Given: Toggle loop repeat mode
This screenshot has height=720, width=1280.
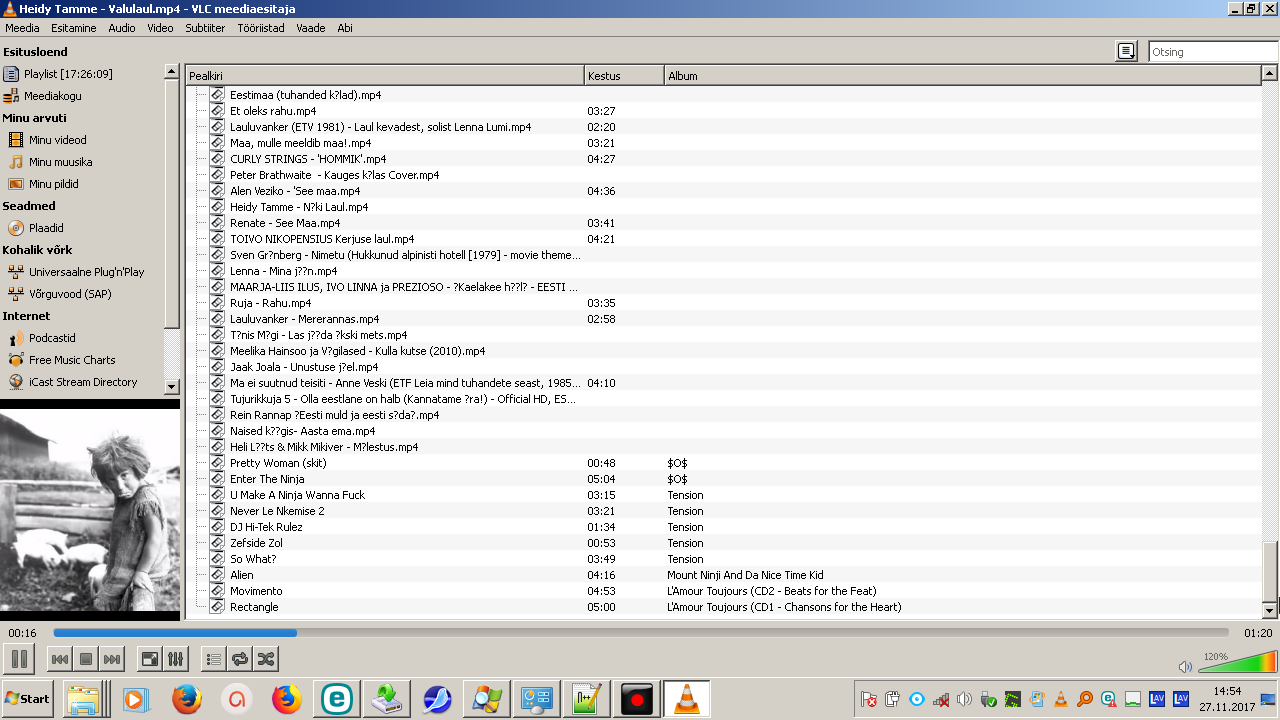Looking at the screenshot, I should [239, 659].
